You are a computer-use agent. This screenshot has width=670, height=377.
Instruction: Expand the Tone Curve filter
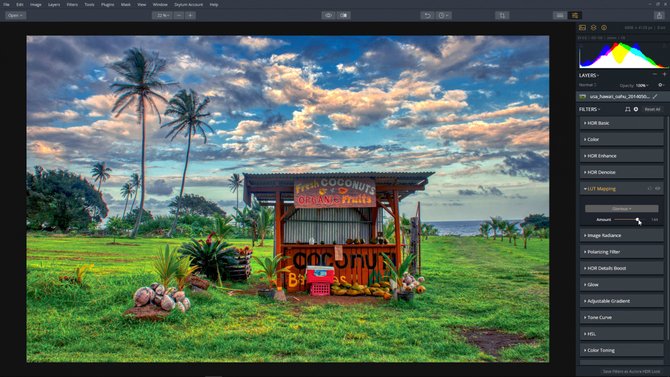(622, 318)
